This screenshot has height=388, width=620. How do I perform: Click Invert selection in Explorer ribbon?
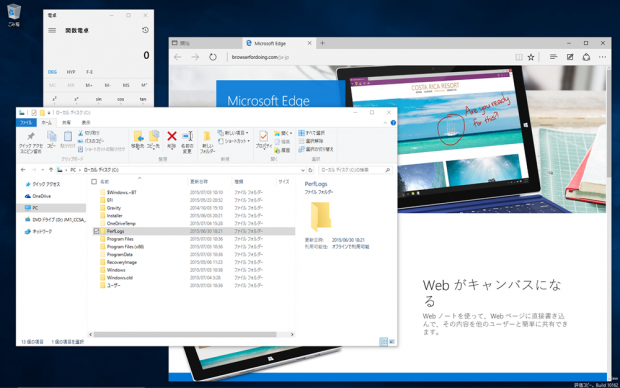click(x=316, y=149)
